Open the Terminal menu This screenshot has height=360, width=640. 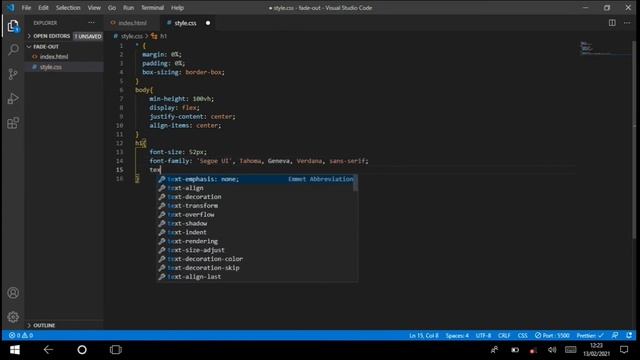click(152, 8)
